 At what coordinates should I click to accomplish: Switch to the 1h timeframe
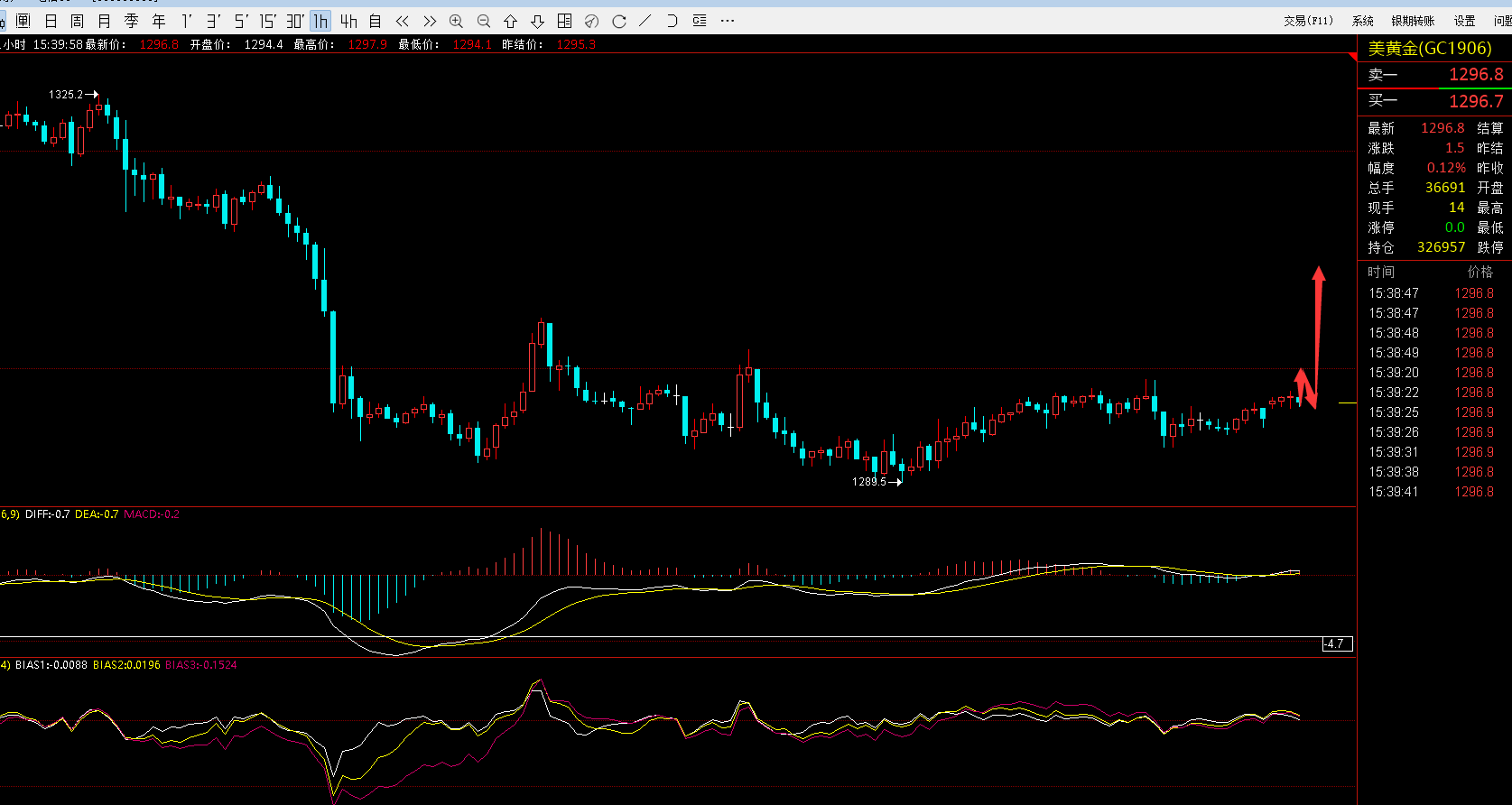click(320, 21)
